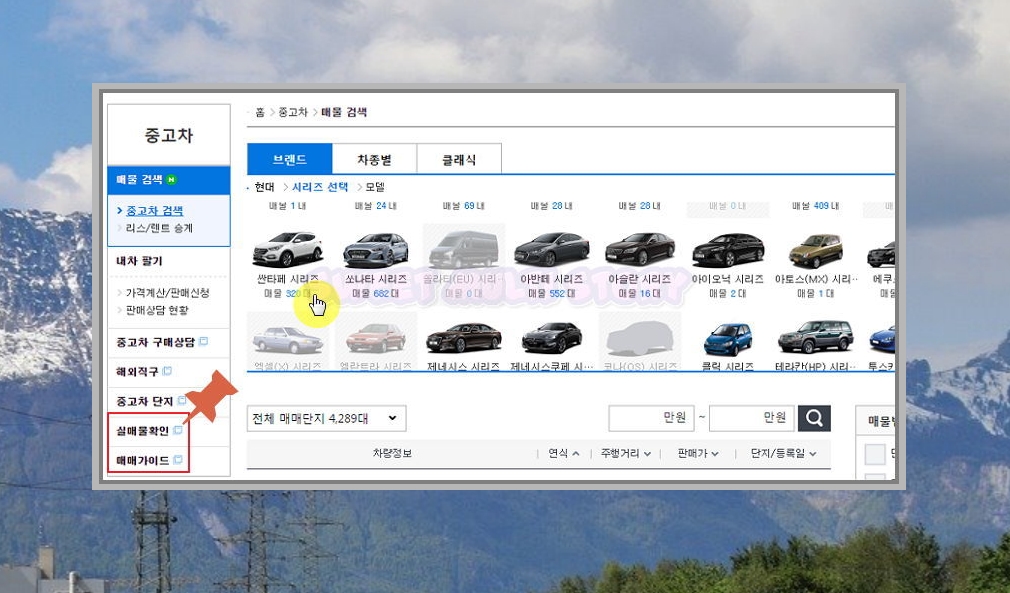1010x593 pixels.
Task: Focus the minimum price 만원 field
Action: pos(651,418)
